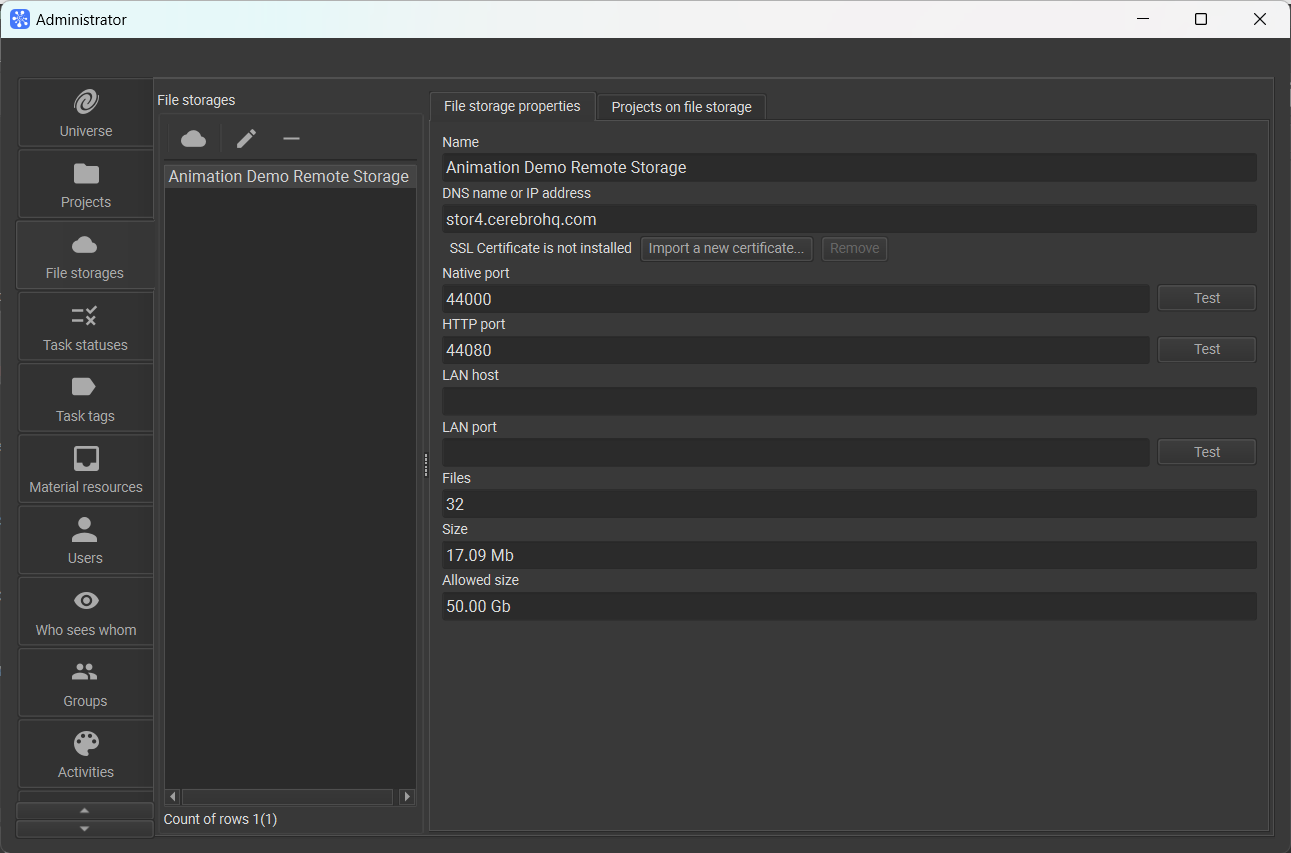
Task: Click the panel splitter handle
Action: [426, 465]
